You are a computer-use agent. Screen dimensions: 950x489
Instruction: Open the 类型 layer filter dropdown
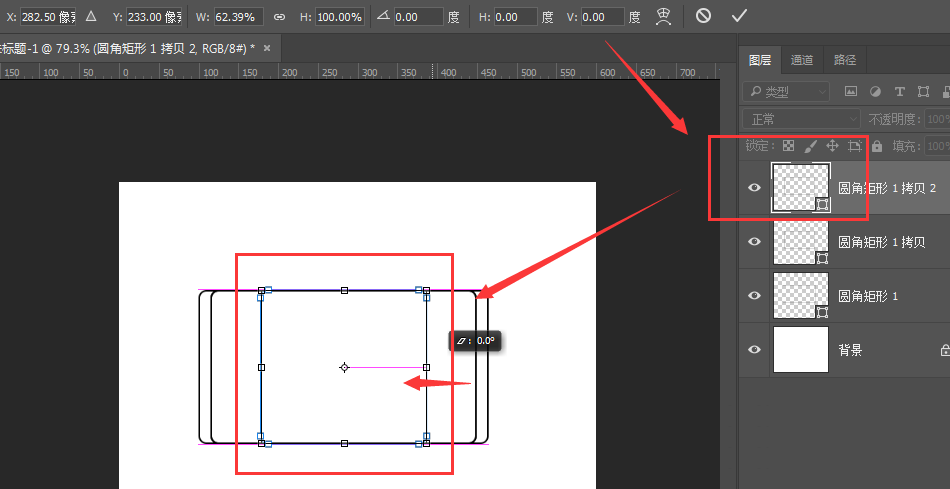coord(786,91)
